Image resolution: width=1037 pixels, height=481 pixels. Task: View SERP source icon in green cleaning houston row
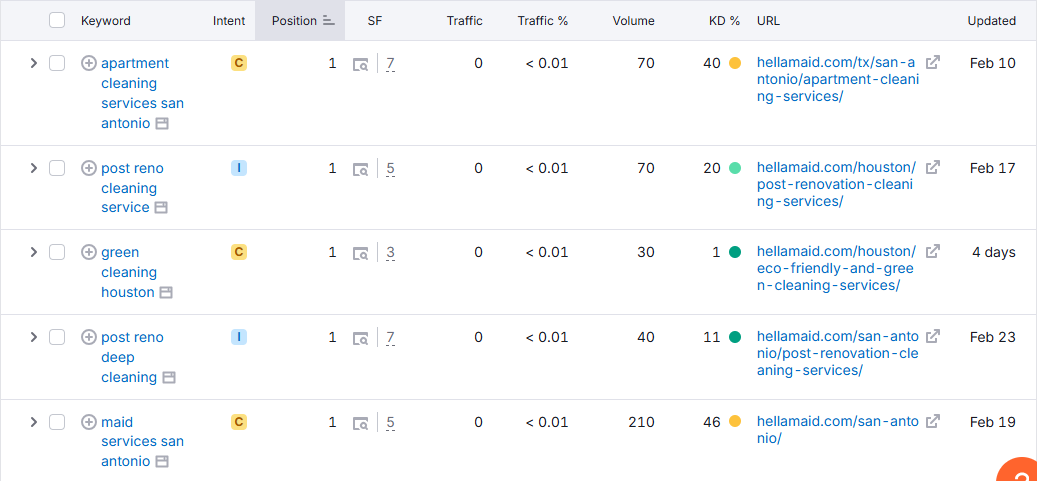[360, 253]
